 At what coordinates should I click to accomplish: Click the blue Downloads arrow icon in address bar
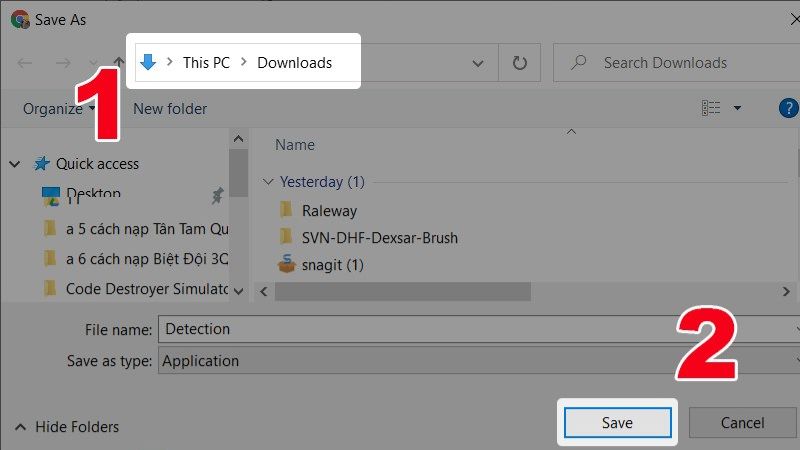148,62
